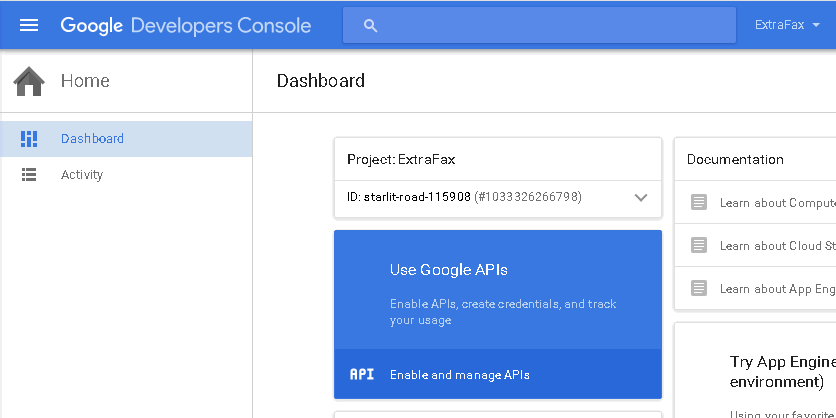Click document icon beside Learn about Compute
The width and height of the screenshot is (836, 418).
(x=699, y=203)
